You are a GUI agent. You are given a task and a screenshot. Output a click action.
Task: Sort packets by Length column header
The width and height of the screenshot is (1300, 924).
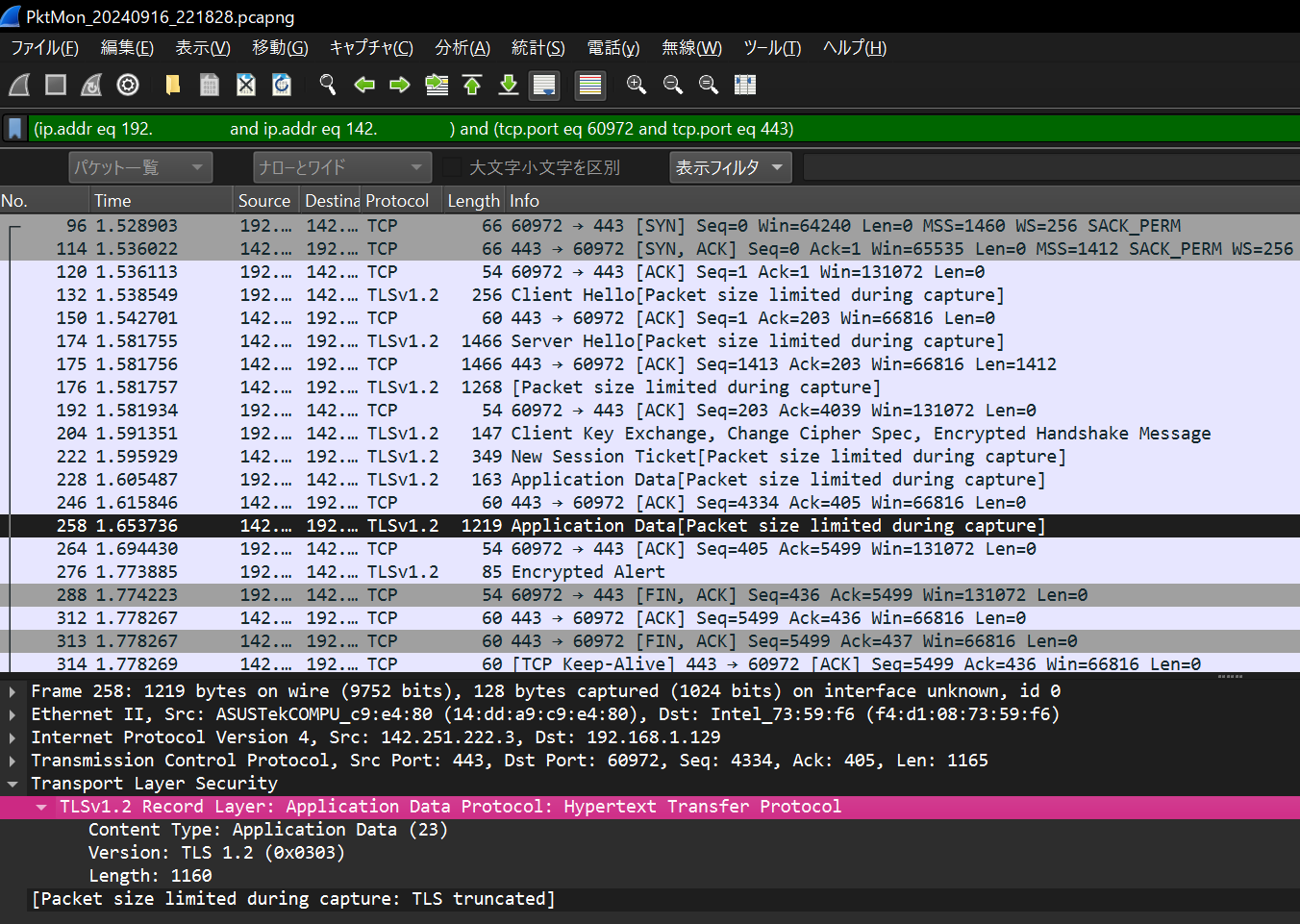tap(474, 201)
